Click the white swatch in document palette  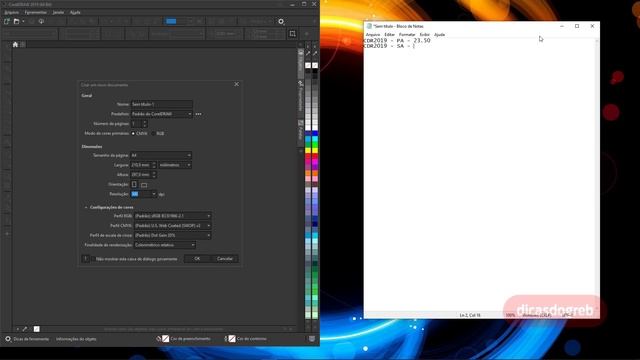[x=36, y=329]
